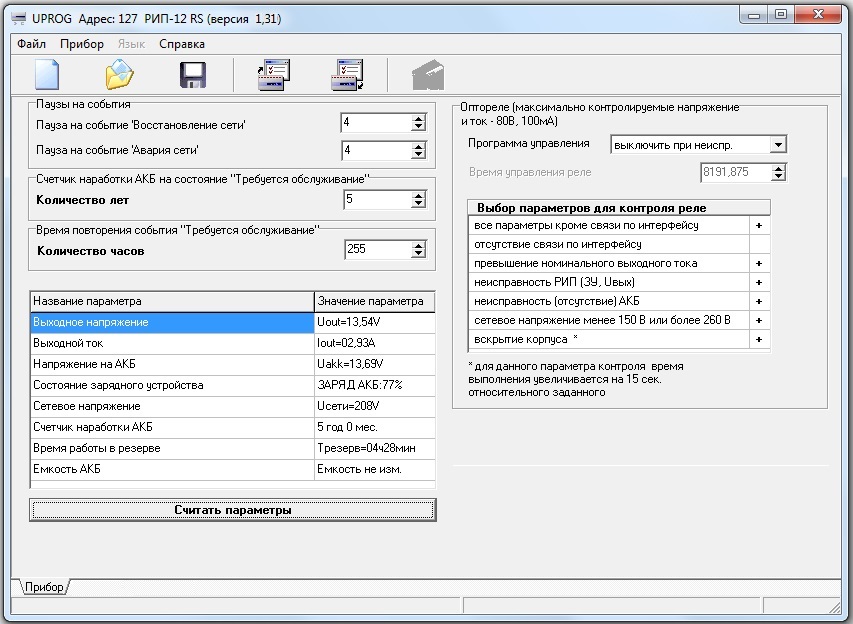Save configuration with the floppy disk icon

[x=192, y=76]
